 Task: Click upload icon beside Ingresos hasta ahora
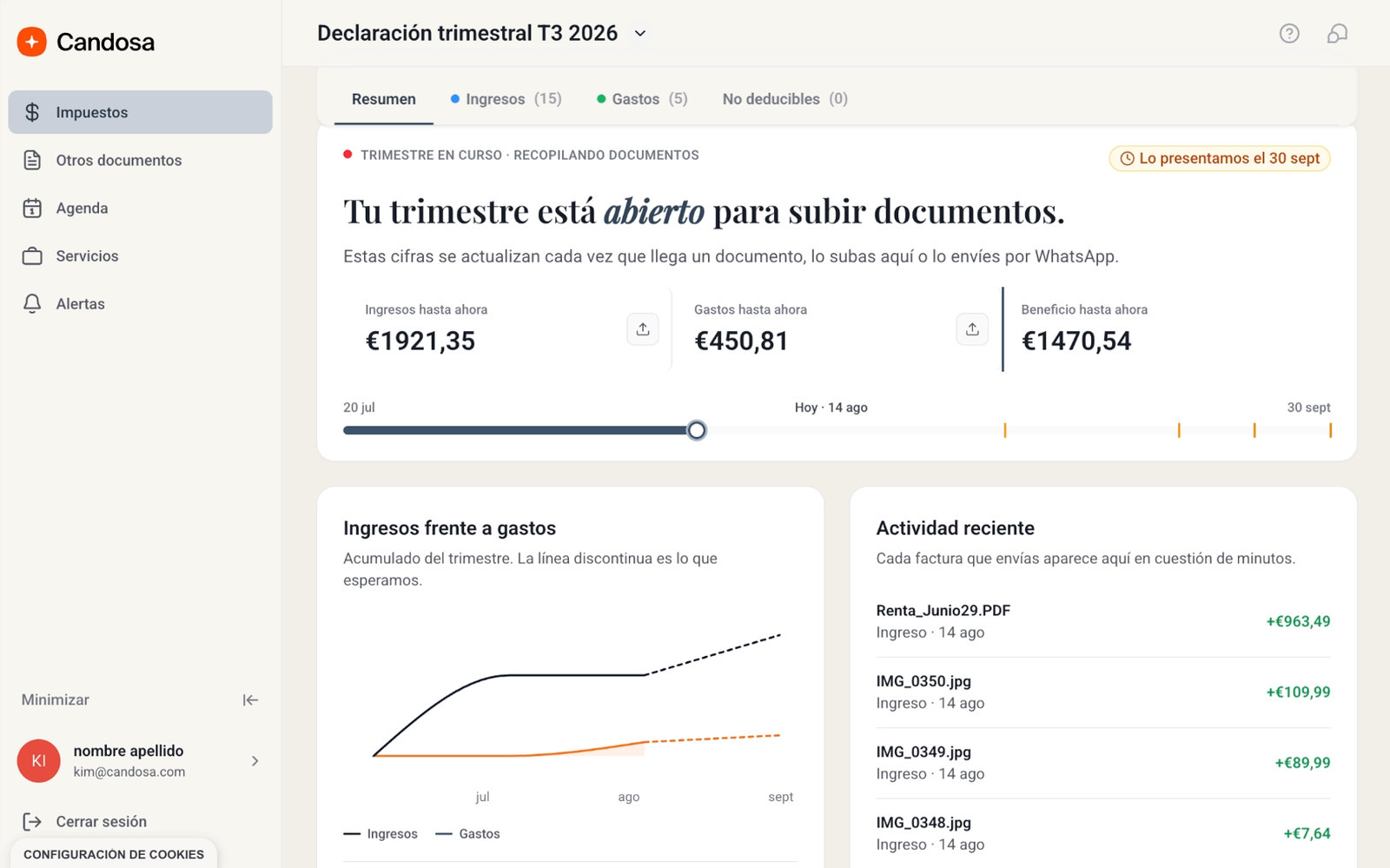click(x=643, y=329)
